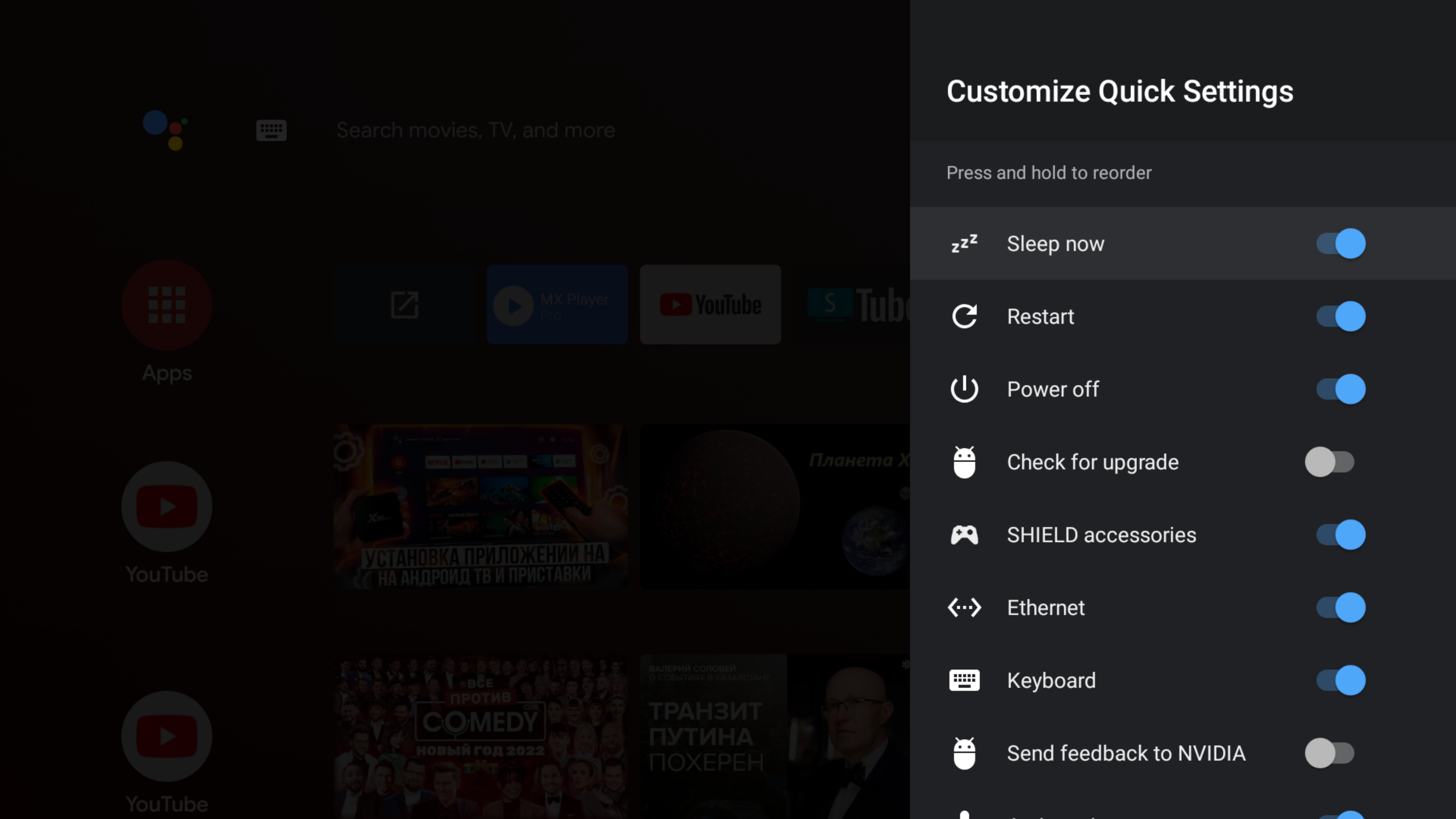Click the Sleep now zzz icon
The image size is (1456, 819).
(x=964, y=243)
